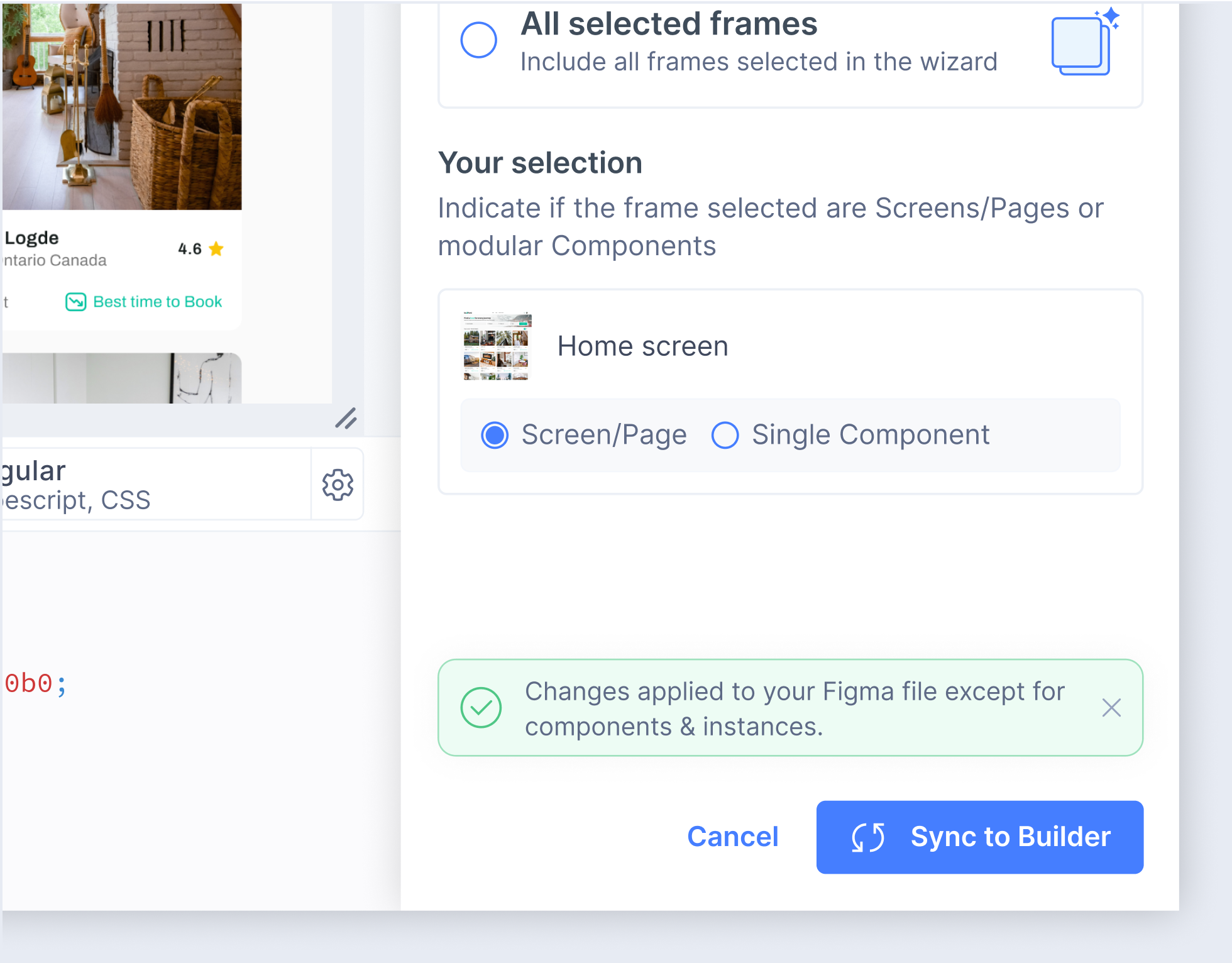Click the Home screen preview thumbnail
This screenshot has width=1232, height=963.
496,345
